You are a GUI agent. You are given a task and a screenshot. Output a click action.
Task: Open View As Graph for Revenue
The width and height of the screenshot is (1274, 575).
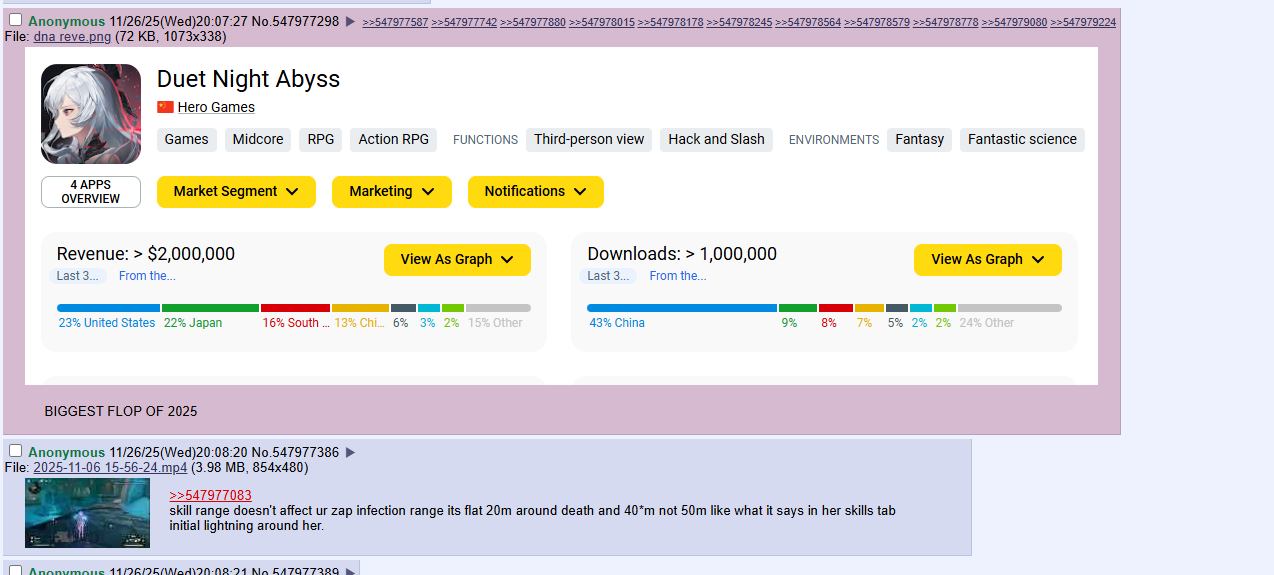click(457, 260)
